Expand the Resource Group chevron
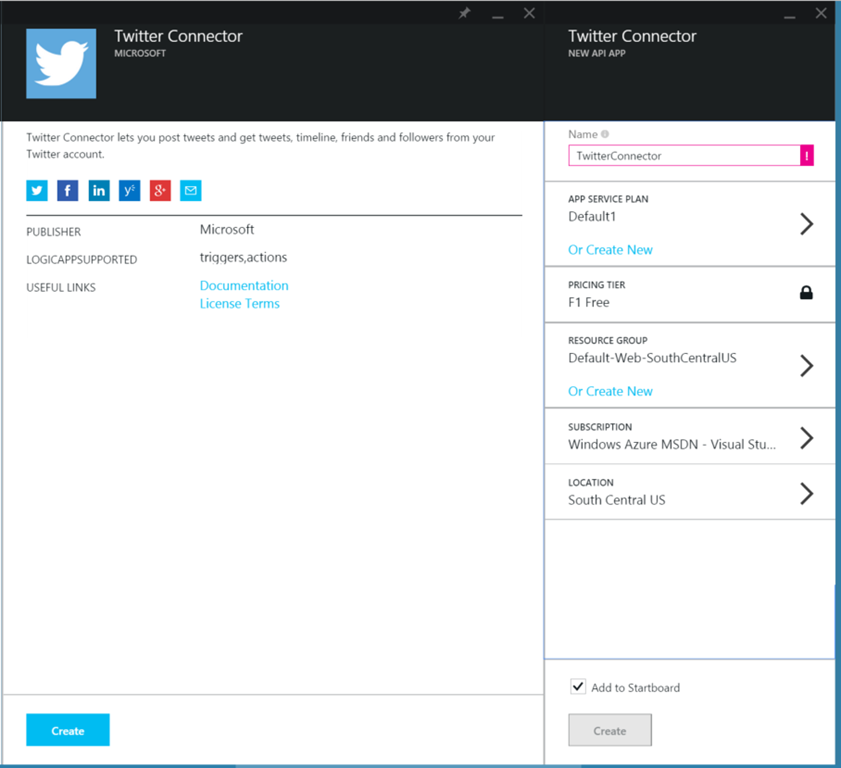Image resolution: width=841 pixels, height=768 pixels. coord(807,365)
